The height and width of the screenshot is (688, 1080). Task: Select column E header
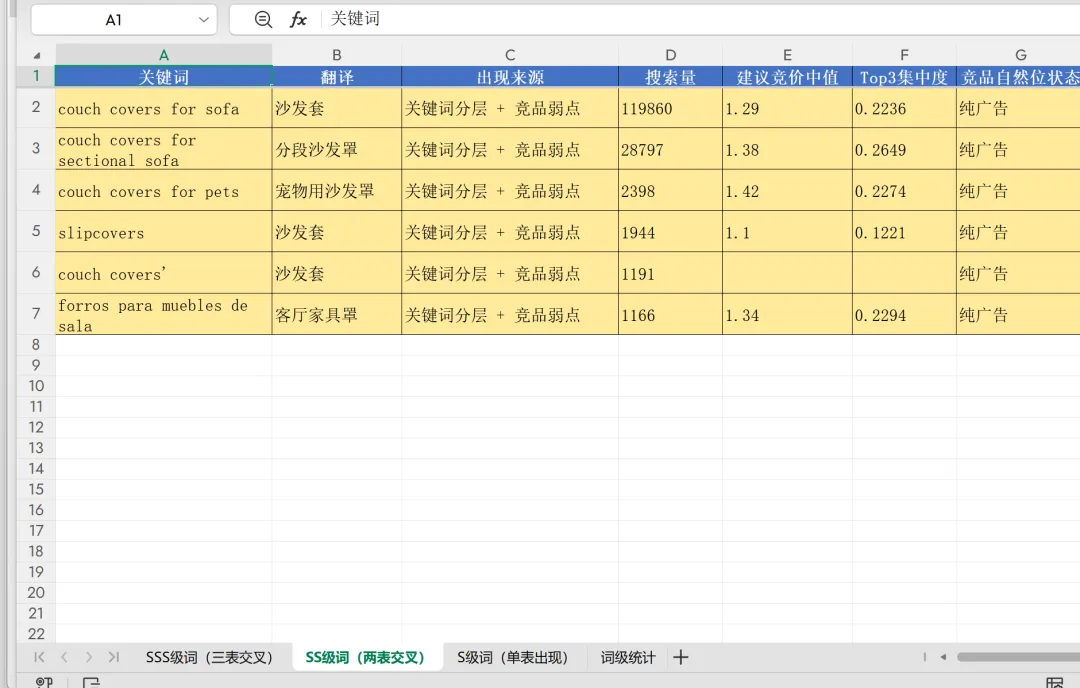pyautogui.click(x=787, y=55)
